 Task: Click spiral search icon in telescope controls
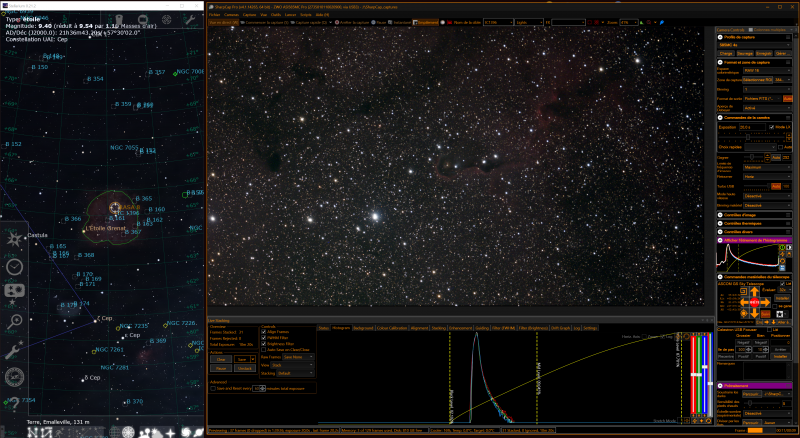[x=744, y=291]
